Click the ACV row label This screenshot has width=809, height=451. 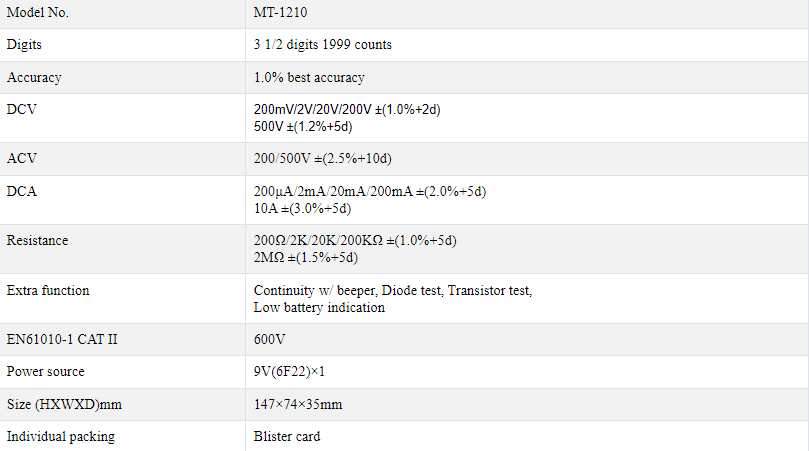(x=22, y=158)
